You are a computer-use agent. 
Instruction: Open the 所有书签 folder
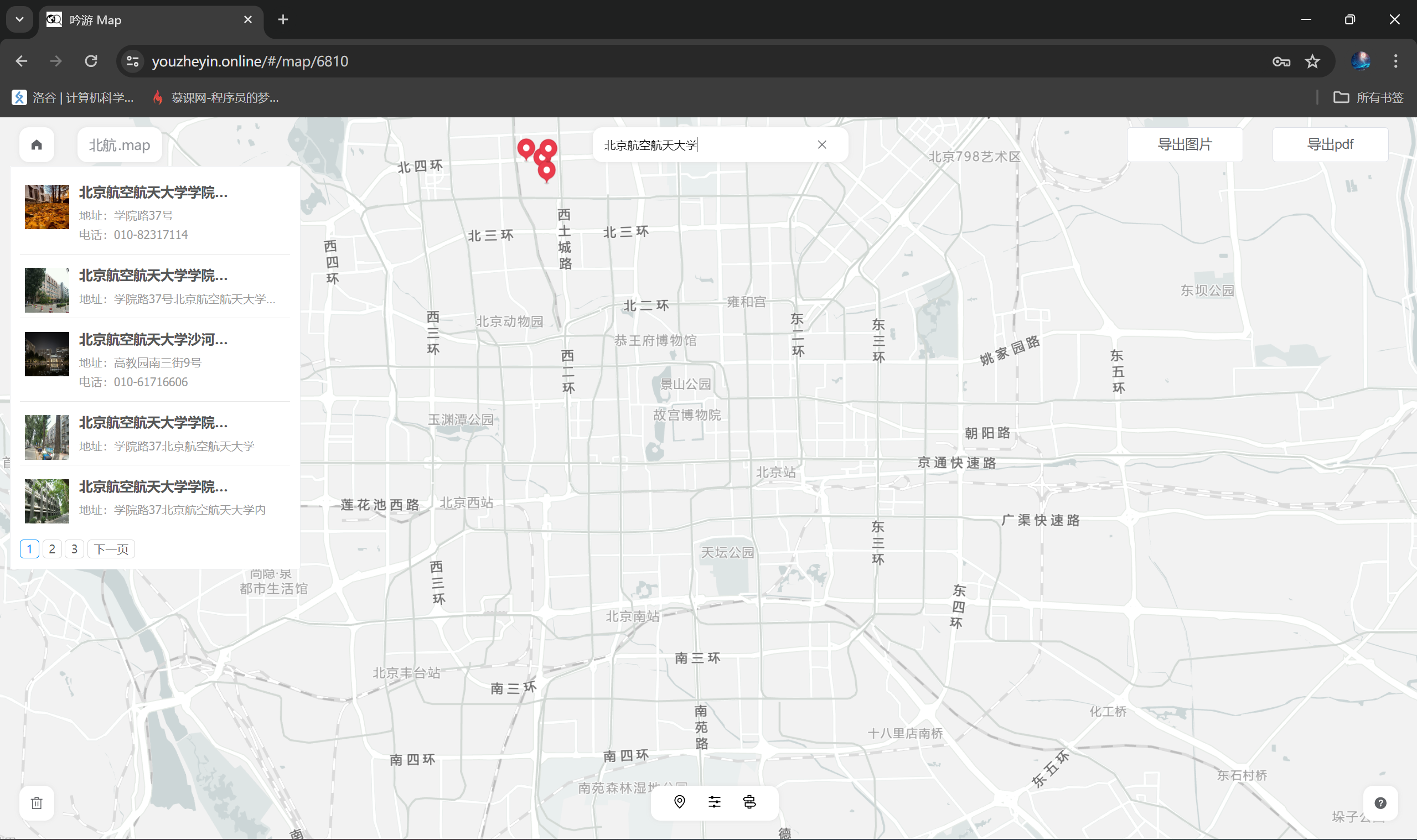click(x=1369, y=97)
